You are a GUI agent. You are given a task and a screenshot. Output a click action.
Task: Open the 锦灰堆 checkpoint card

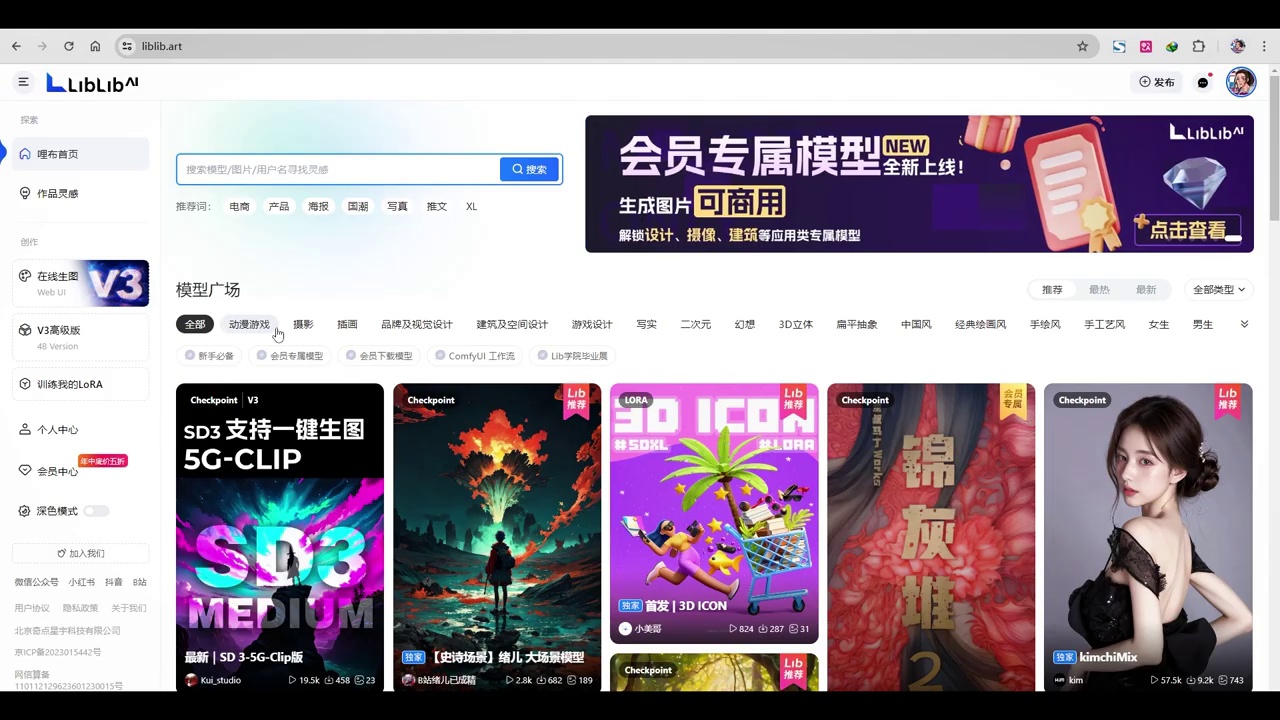click(931, 537)
